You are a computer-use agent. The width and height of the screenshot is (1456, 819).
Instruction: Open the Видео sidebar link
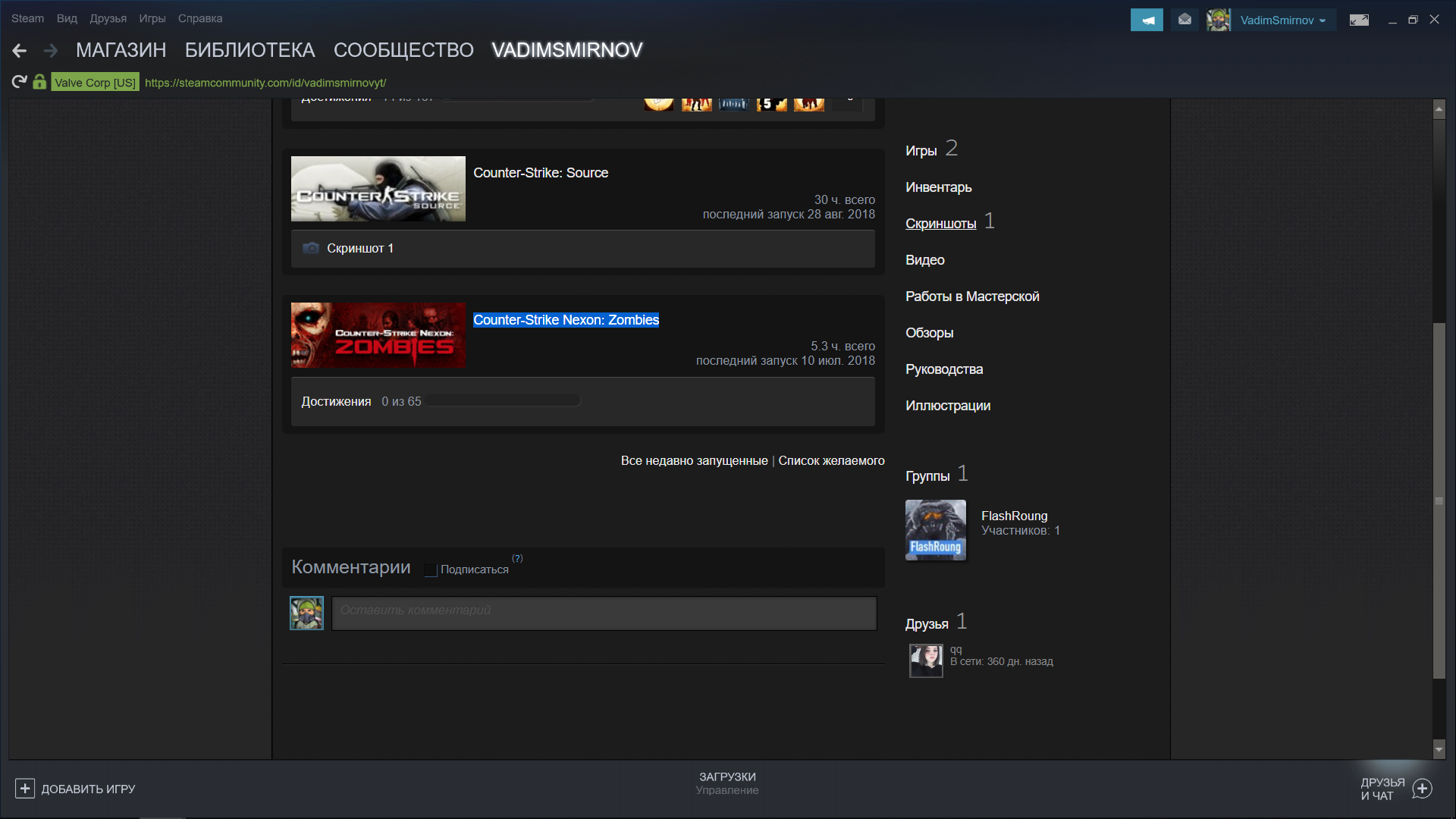pyautogui.click(x=925, y=260)
